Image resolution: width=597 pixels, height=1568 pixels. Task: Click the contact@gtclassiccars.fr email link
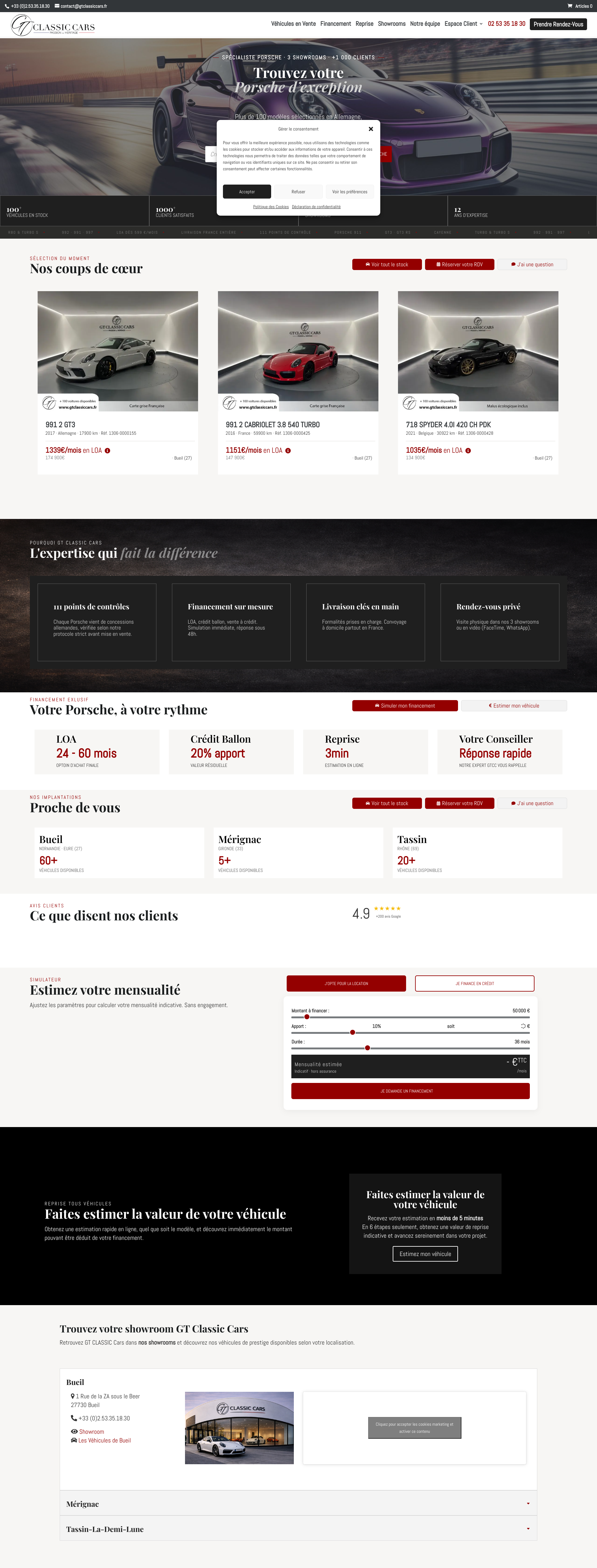click(81, 6)
